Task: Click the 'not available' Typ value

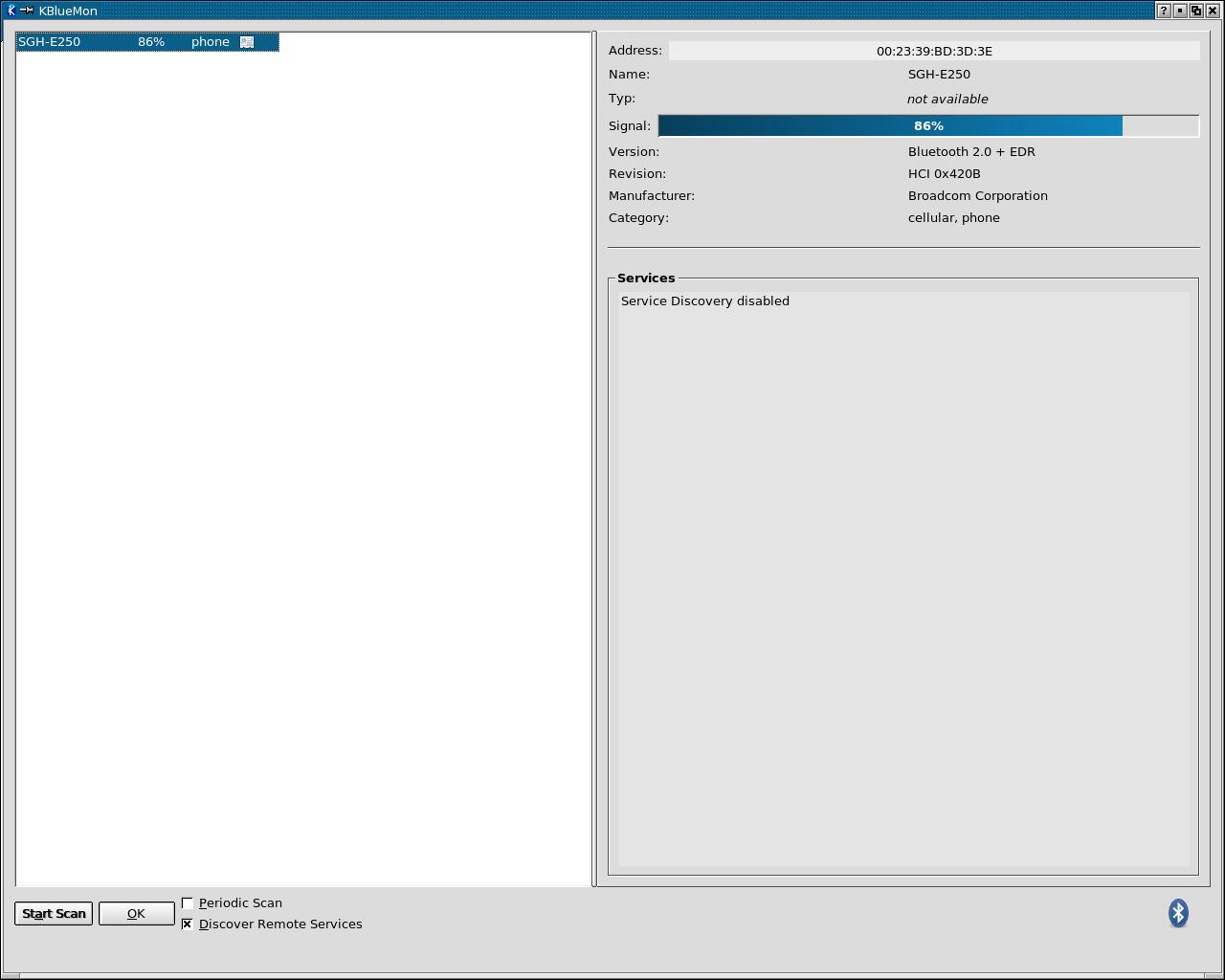Action: [x=947, y=99]
